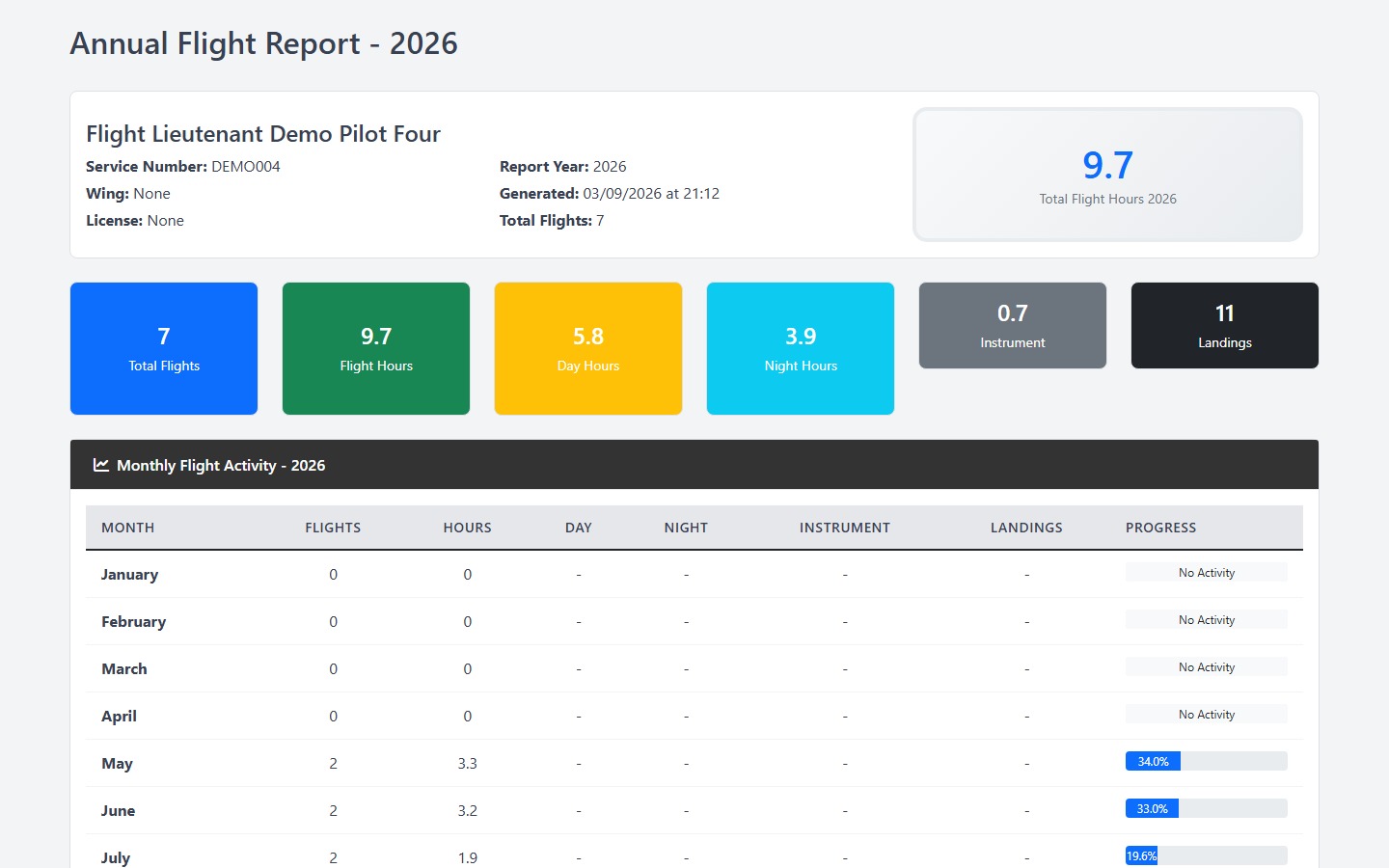This screenshot has width=1389, height=868.
Task: Click the INSTRUMENT column header
Action: coord(845,528)
